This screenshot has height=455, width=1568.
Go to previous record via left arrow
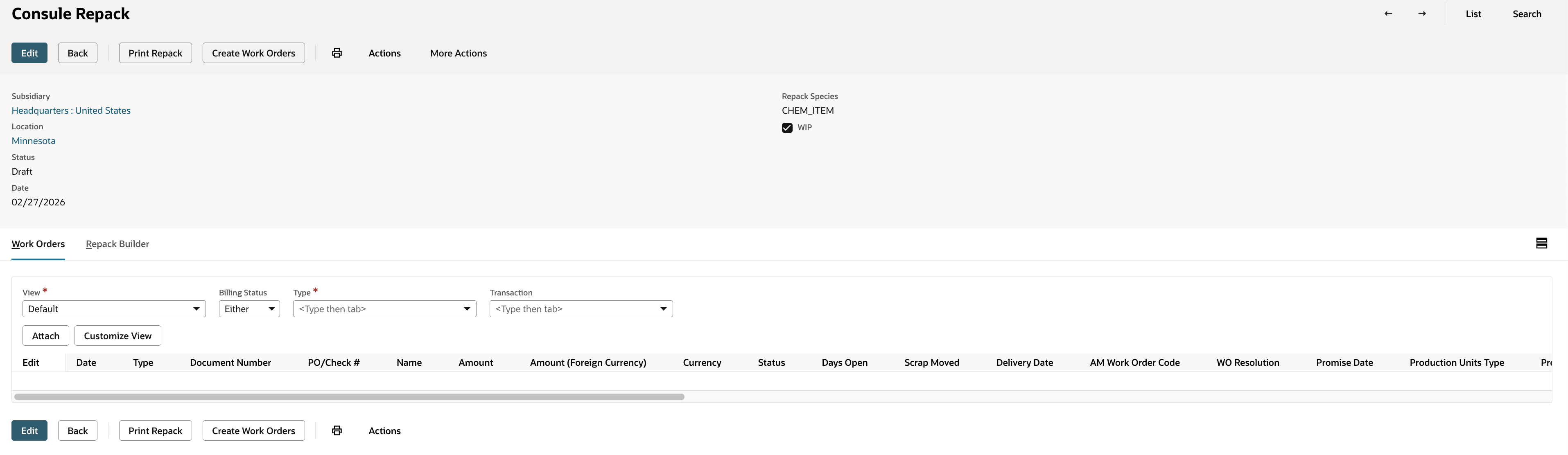1388,14
